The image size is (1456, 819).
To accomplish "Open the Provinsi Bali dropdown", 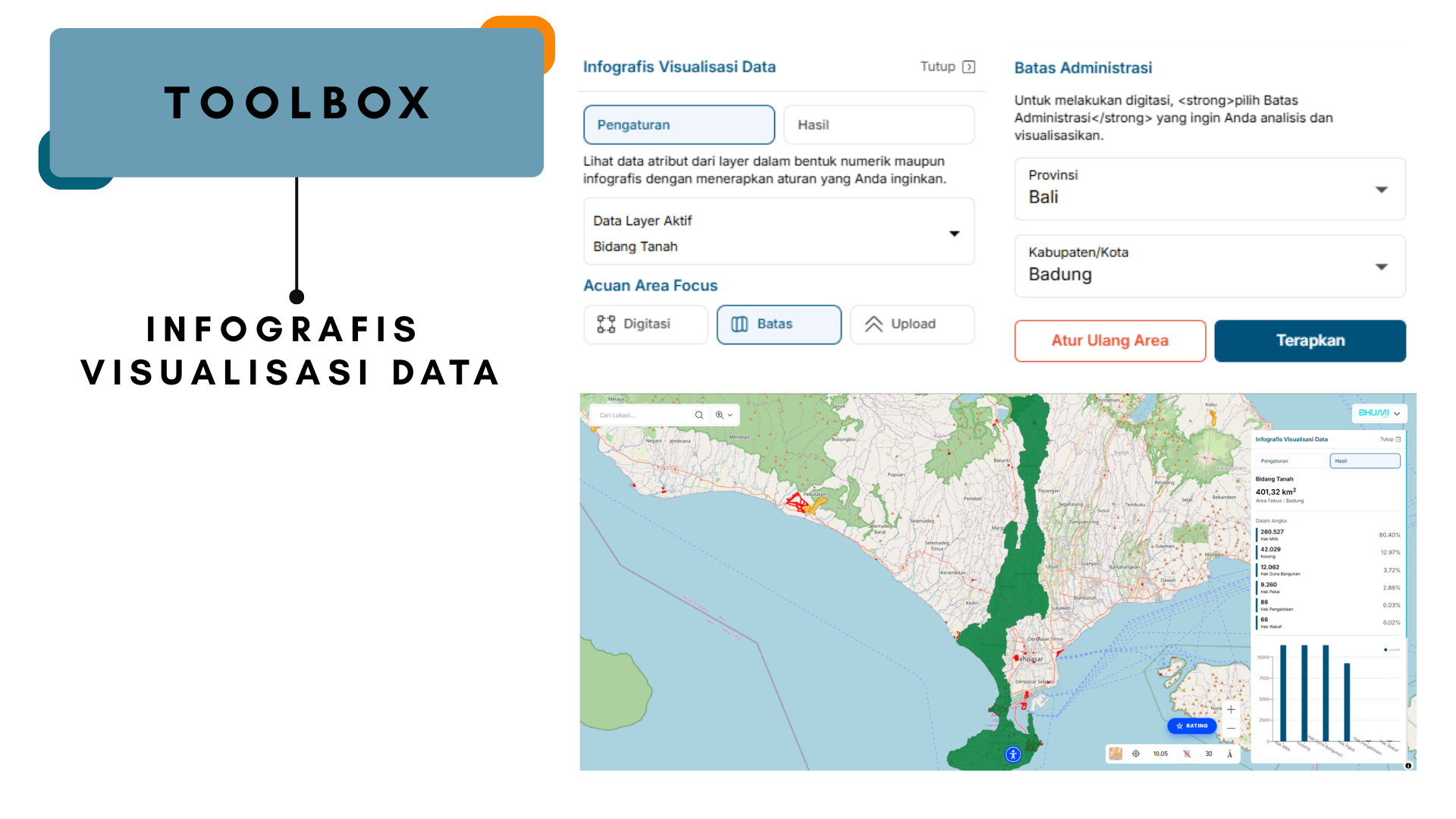I will [x=1210, y=189].
